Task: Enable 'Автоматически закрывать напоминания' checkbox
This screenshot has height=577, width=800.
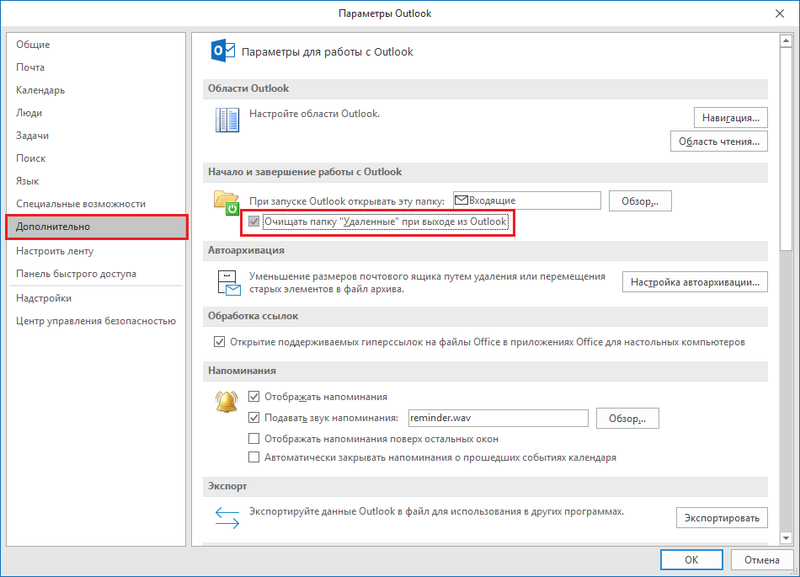Action: [x=254, y=457]
